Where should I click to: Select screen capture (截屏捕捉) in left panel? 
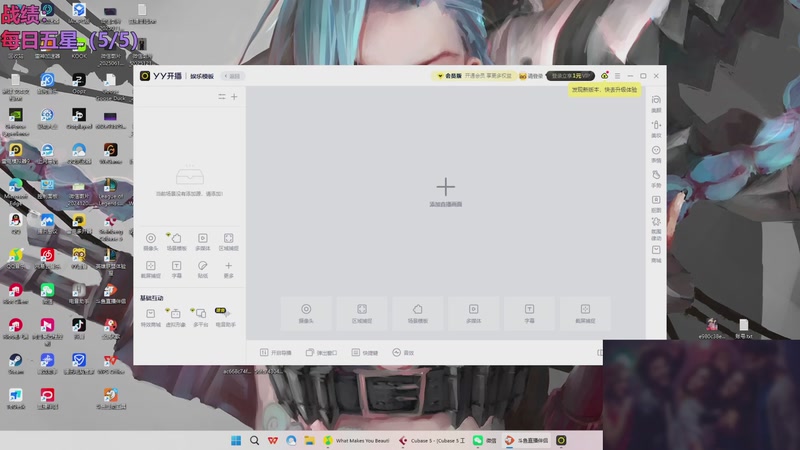pyautogui.click(x=151, y=269)
